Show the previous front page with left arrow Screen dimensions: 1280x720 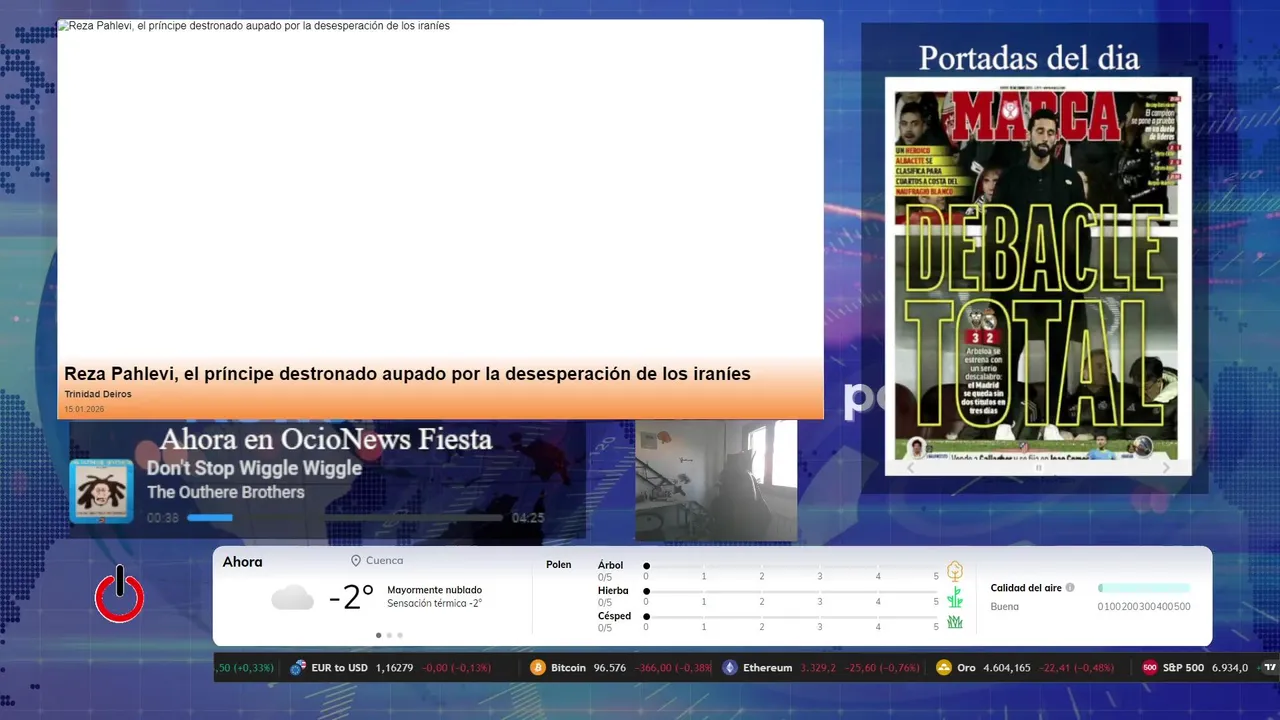click(910, 467)
